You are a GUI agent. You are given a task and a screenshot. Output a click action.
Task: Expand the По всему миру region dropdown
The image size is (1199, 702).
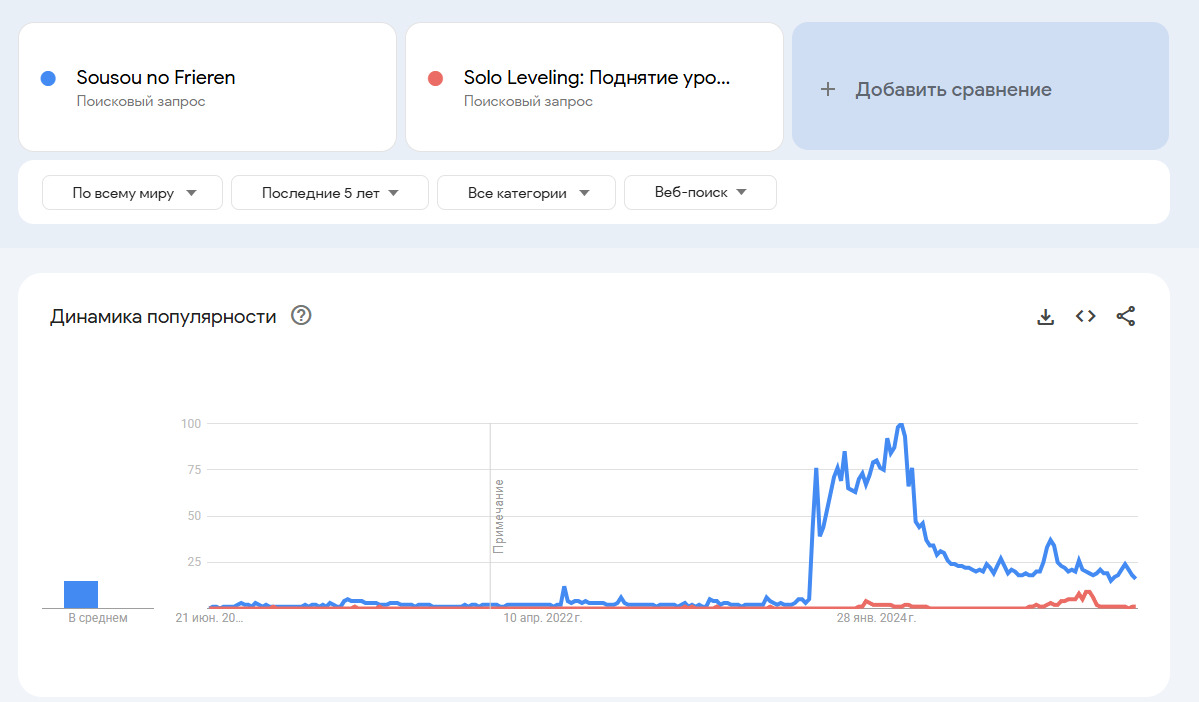(132, 193)
